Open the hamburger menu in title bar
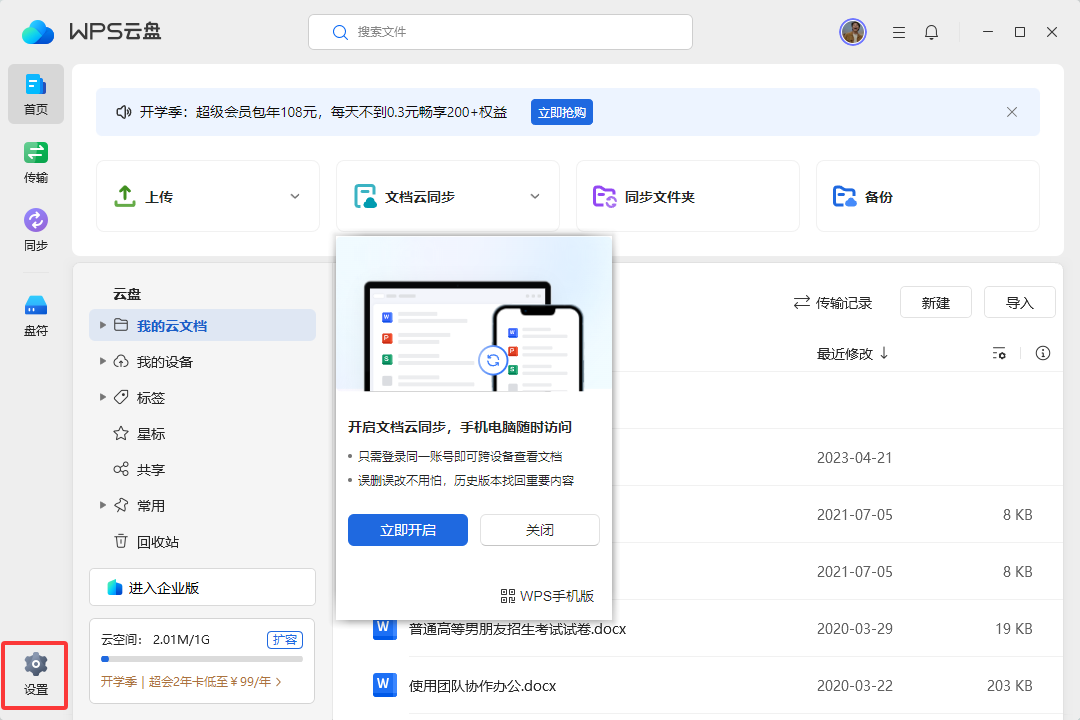This screenshot has height=720, width=1080. tap(899, 32)
